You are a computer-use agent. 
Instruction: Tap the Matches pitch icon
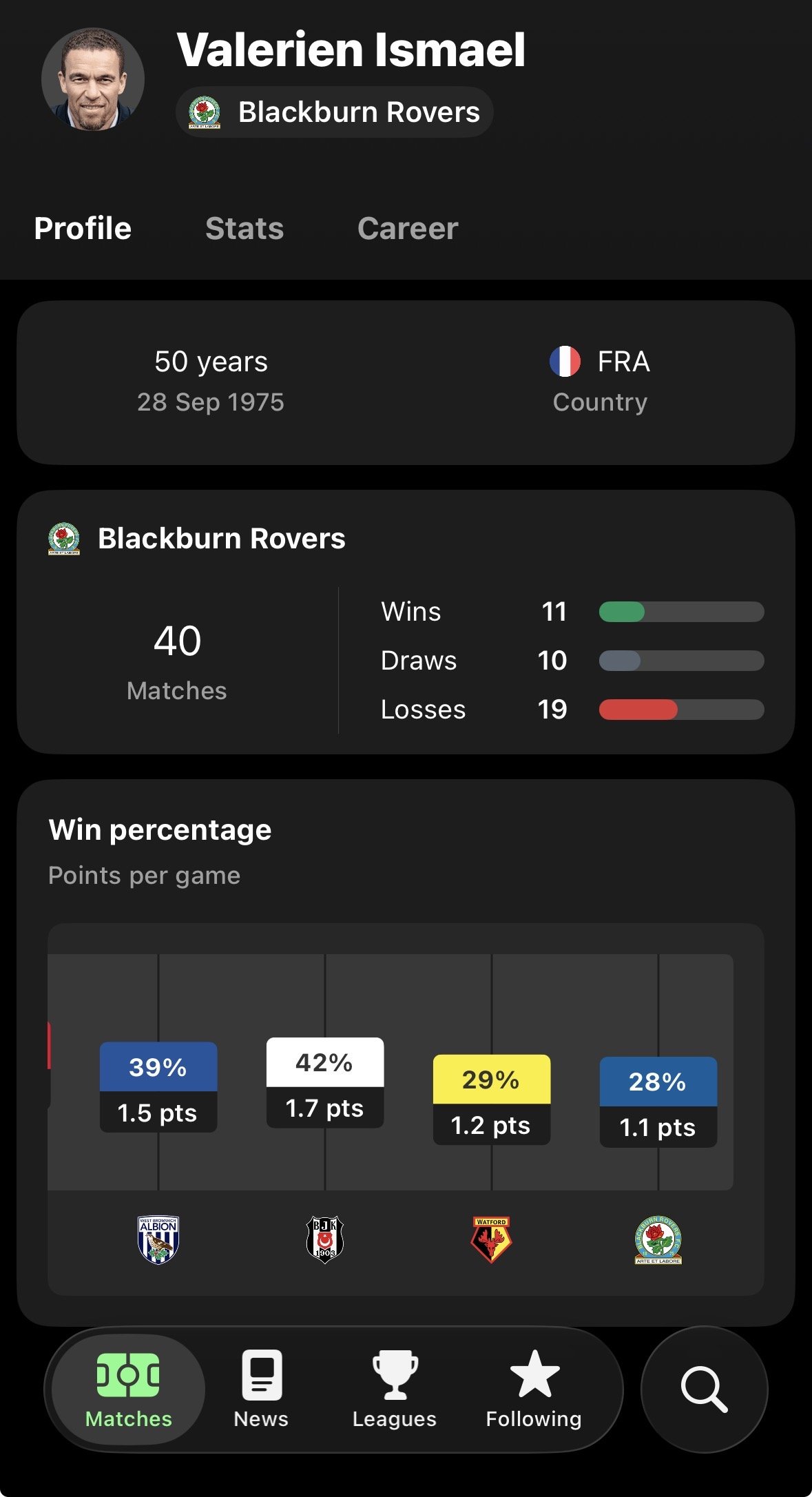[x=128, y=1375]
